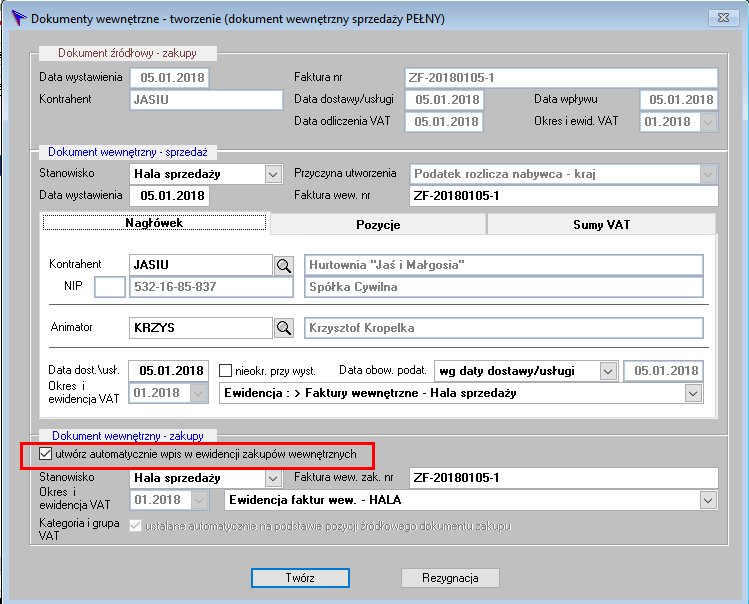Open the 'wg daty dostawy/usługi' dropdown

coord(608,371)
